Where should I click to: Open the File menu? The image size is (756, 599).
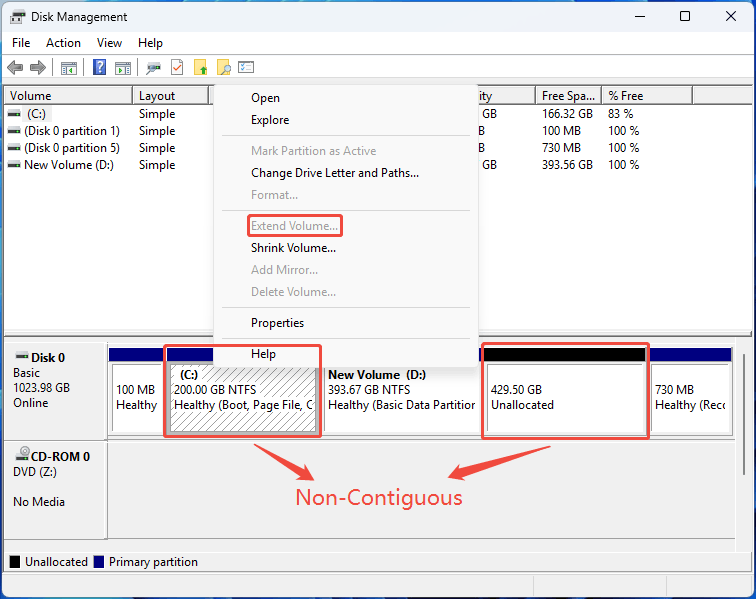pyautogui.click(x=21, y=43)
